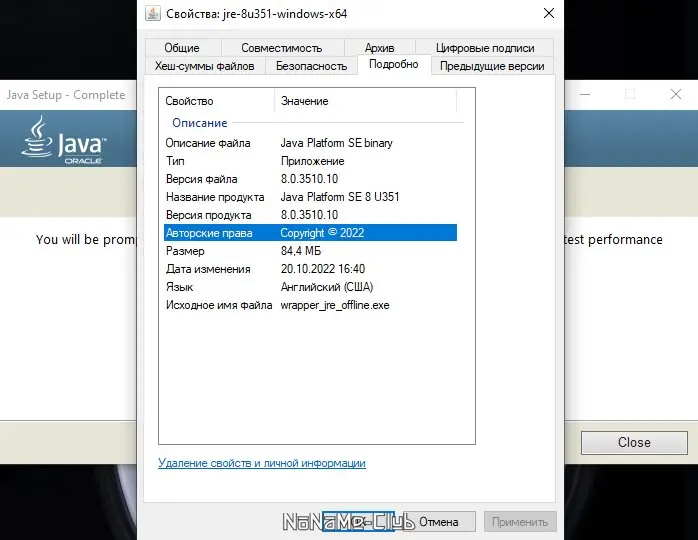Select the Размер property row
The width and height of the screenshot is (698, 540).
(x=310, y=251)
